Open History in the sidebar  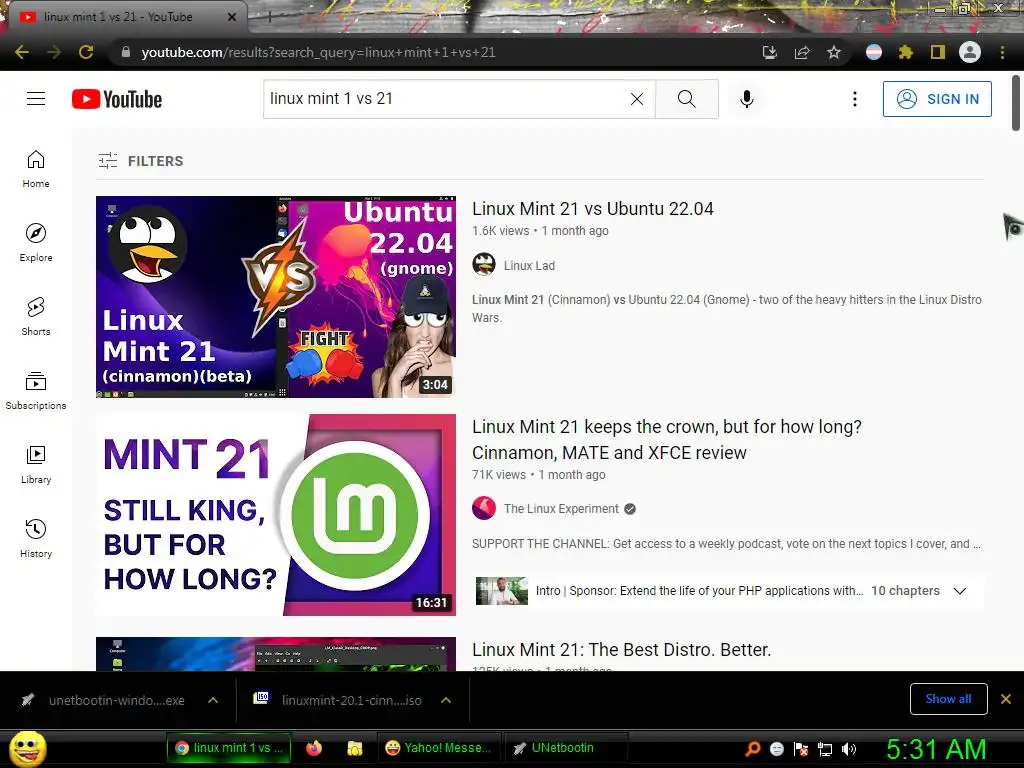(36, 538)
